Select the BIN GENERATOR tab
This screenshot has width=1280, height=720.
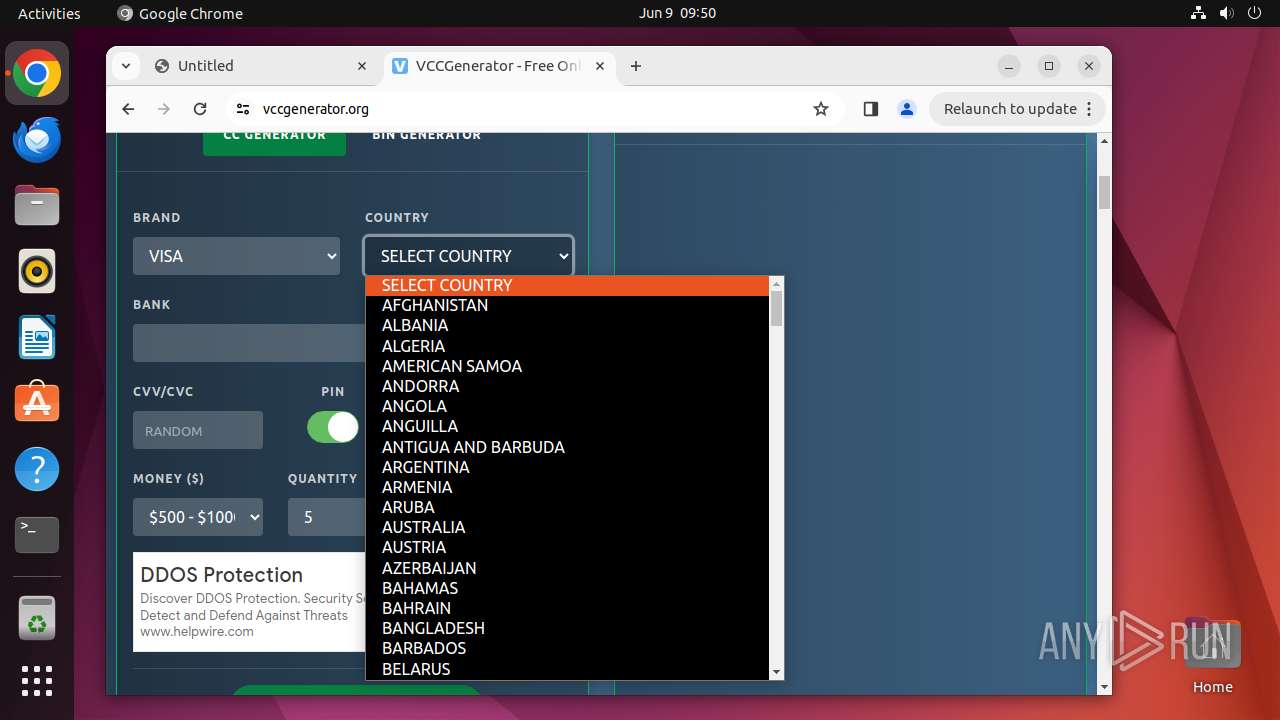pyautogui.click(x=427, y=136)
